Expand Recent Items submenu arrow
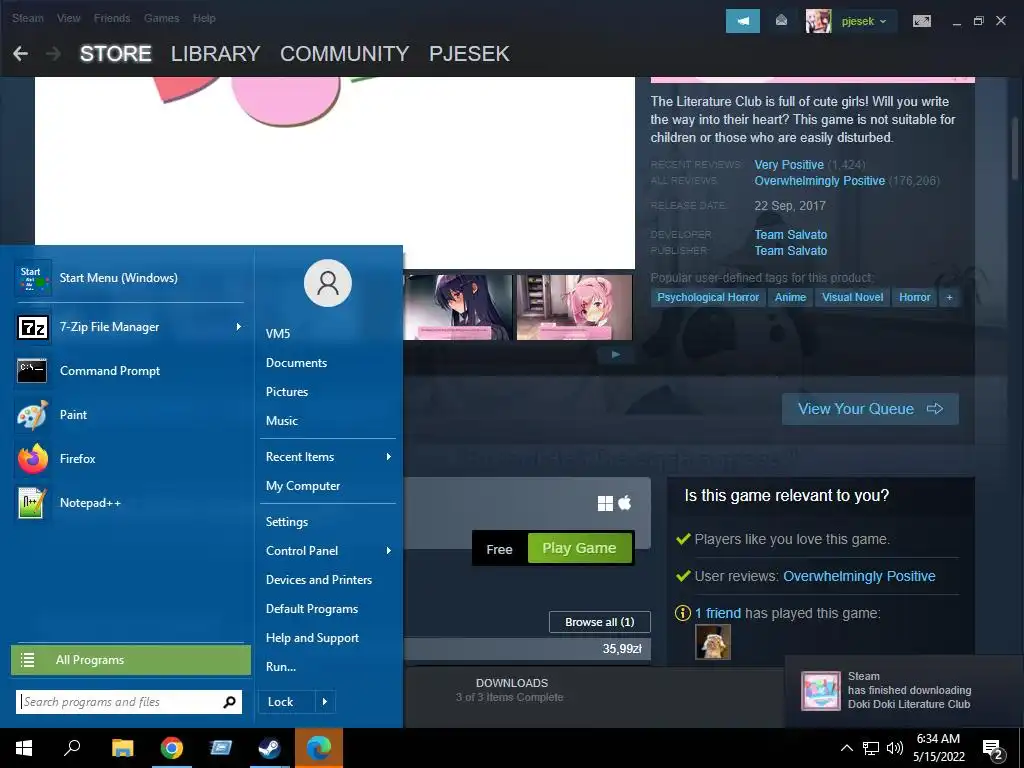 tap(389, 456)
